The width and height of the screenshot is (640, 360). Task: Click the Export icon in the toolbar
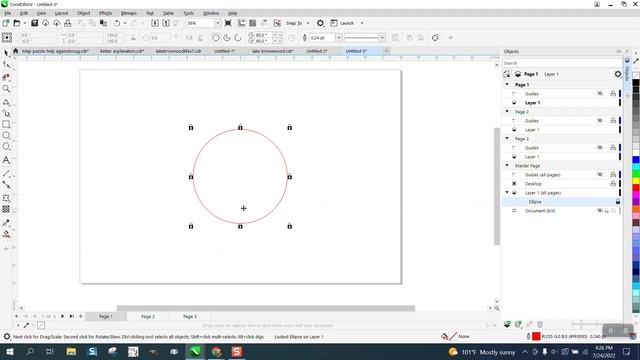(166, 23)
